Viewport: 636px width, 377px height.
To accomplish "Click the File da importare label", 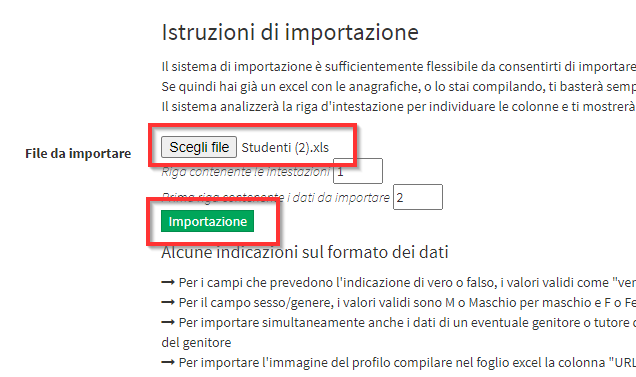I will coord(78,153).
